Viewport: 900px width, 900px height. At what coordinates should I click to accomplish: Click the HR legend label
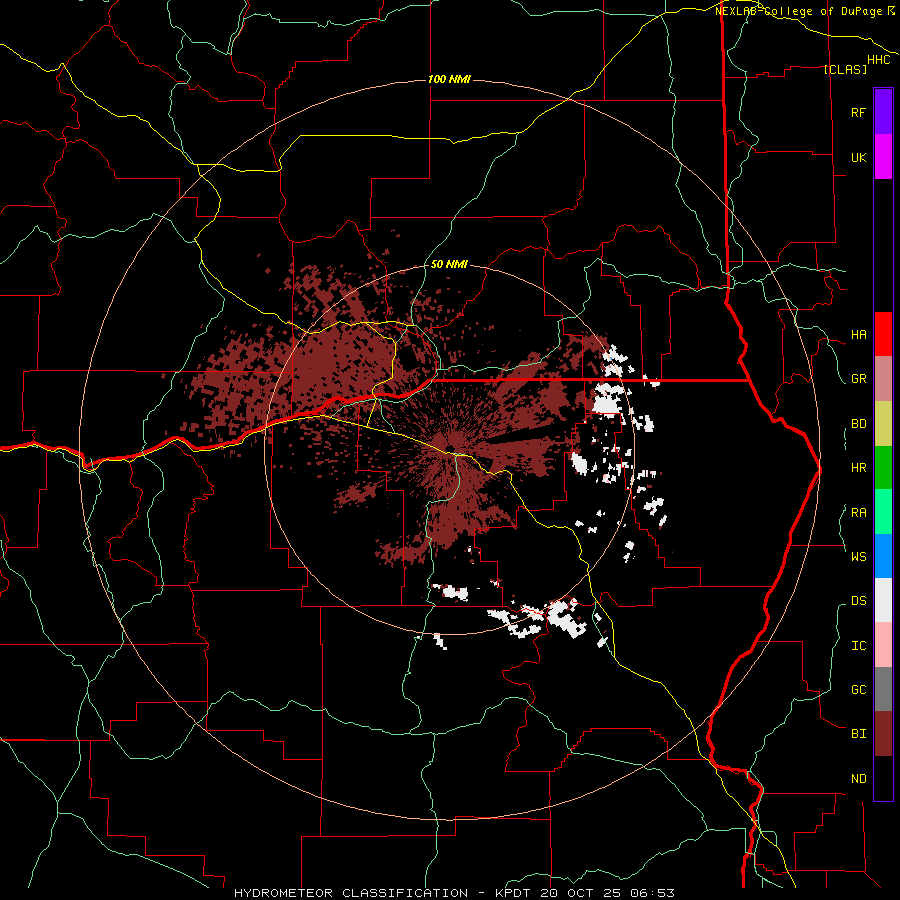(x=858, y=468)
